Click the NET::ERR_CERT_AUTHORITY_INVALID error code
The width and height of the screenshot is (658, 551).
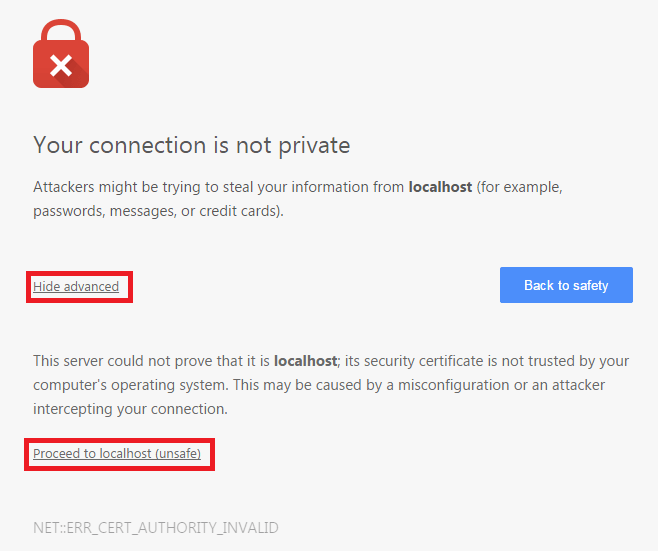[156, 527]
